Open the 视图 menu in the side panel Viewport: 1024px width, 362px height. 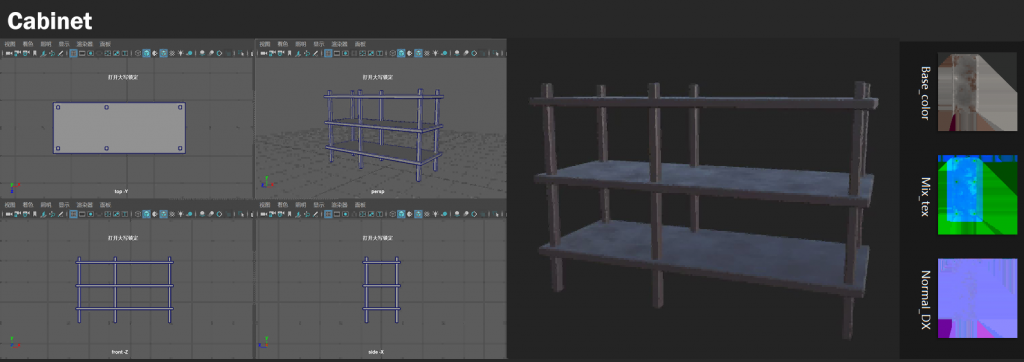pos(264,205)
